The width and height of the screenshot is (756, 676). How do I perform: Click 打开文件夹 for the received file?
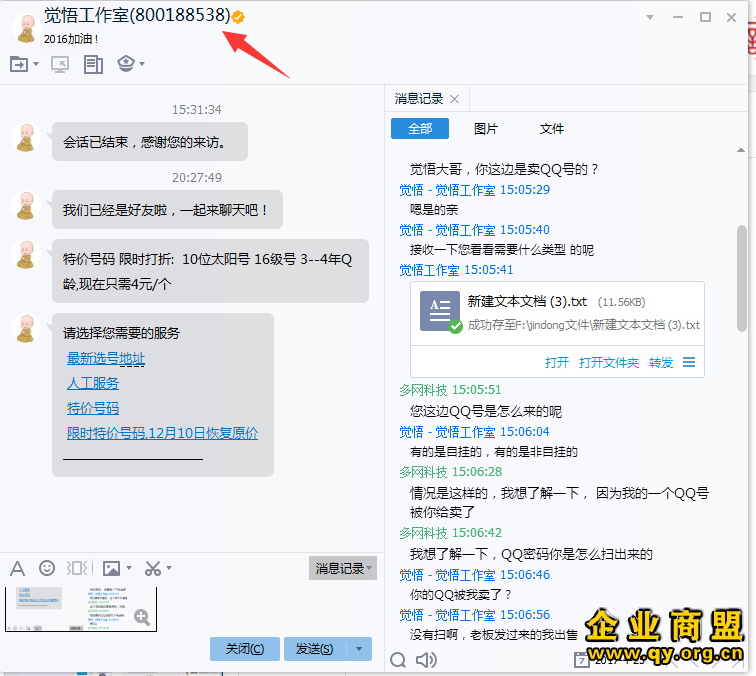click(609, 363)
